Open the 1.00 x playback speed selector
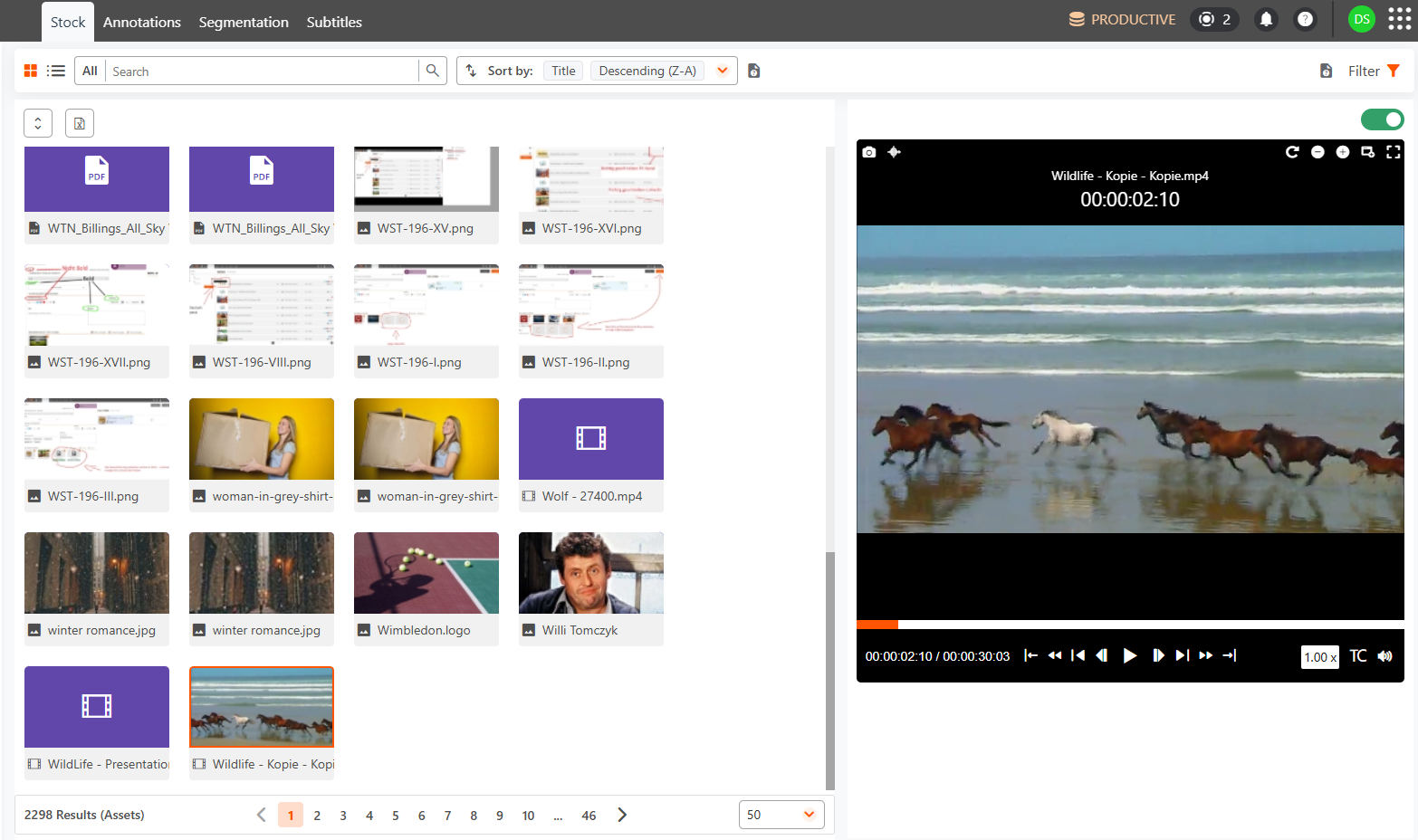 (1320, 657)
